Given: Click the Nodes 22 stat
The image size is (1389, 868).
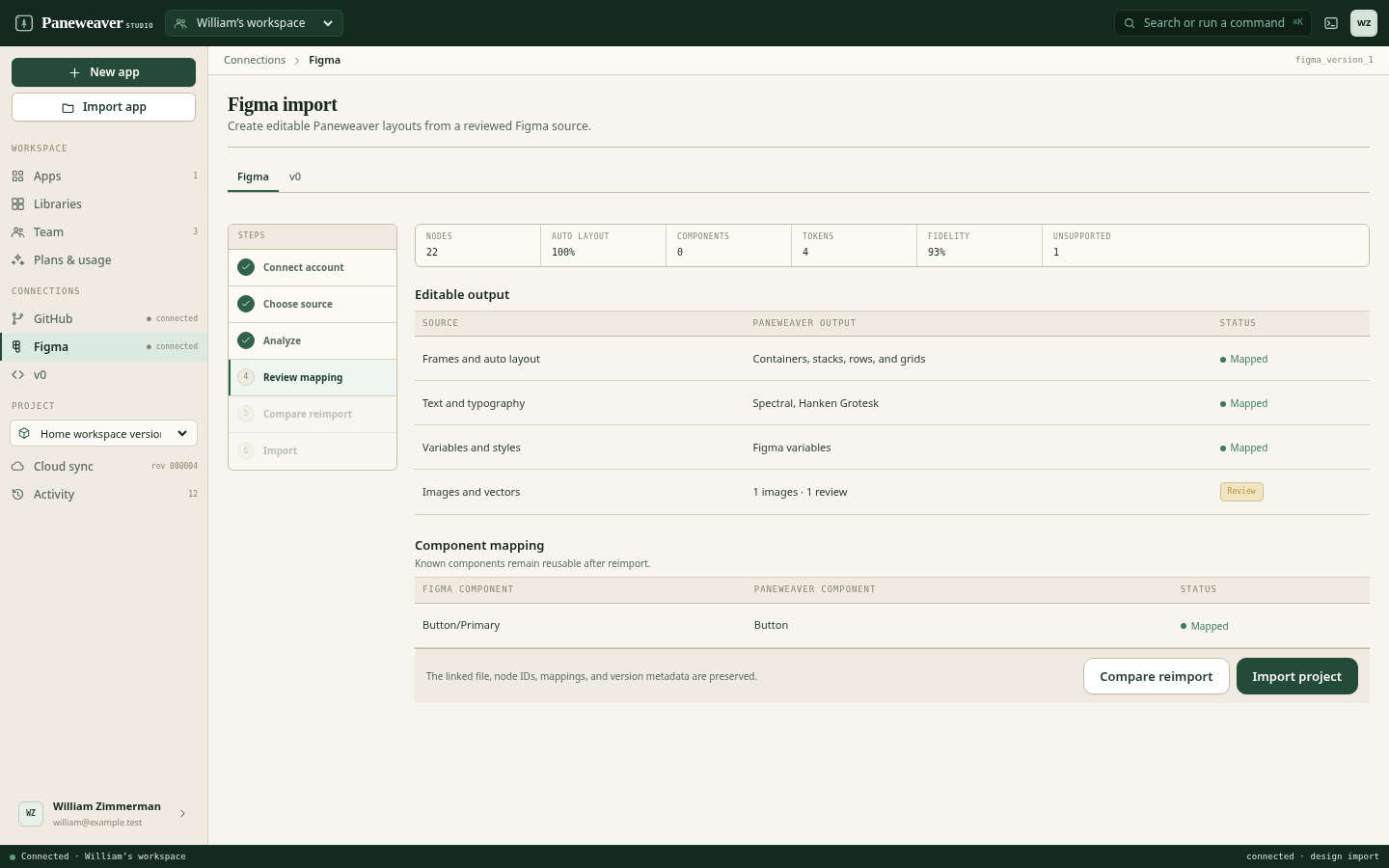Looking at the screenshot, I should pos(477,245).
